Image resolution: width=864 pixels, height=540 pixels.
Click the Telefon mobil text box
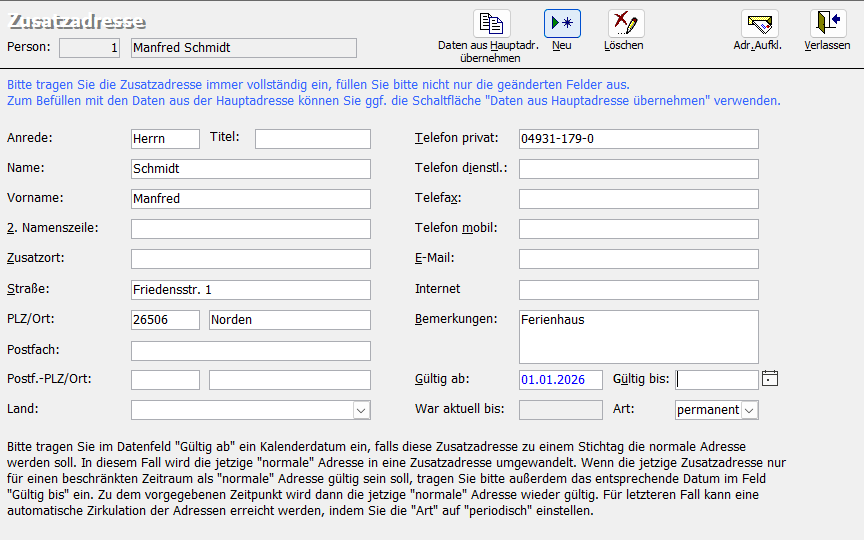[638, 229]
